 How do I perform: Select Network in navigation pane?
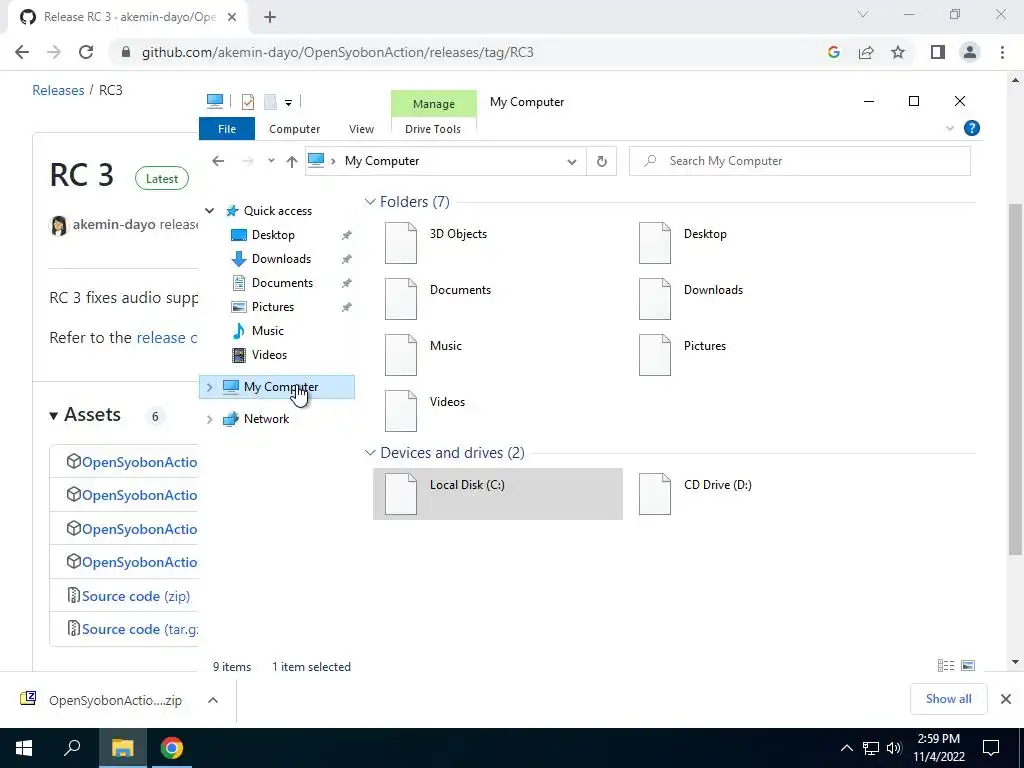pos(266,419)
